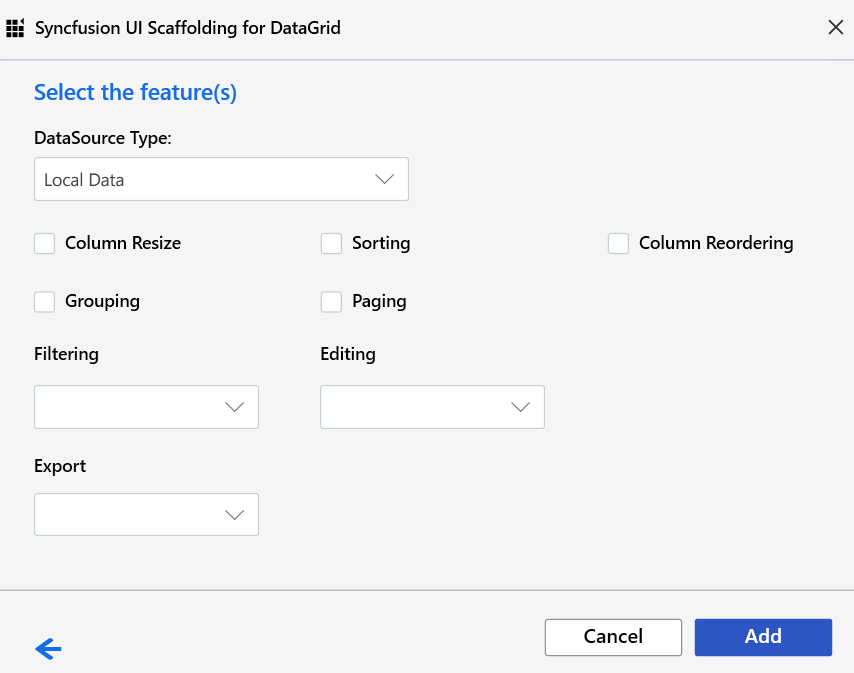Screen dimensions: 854x673
Task: Check Column Reordering
Action: pos(618,243)
